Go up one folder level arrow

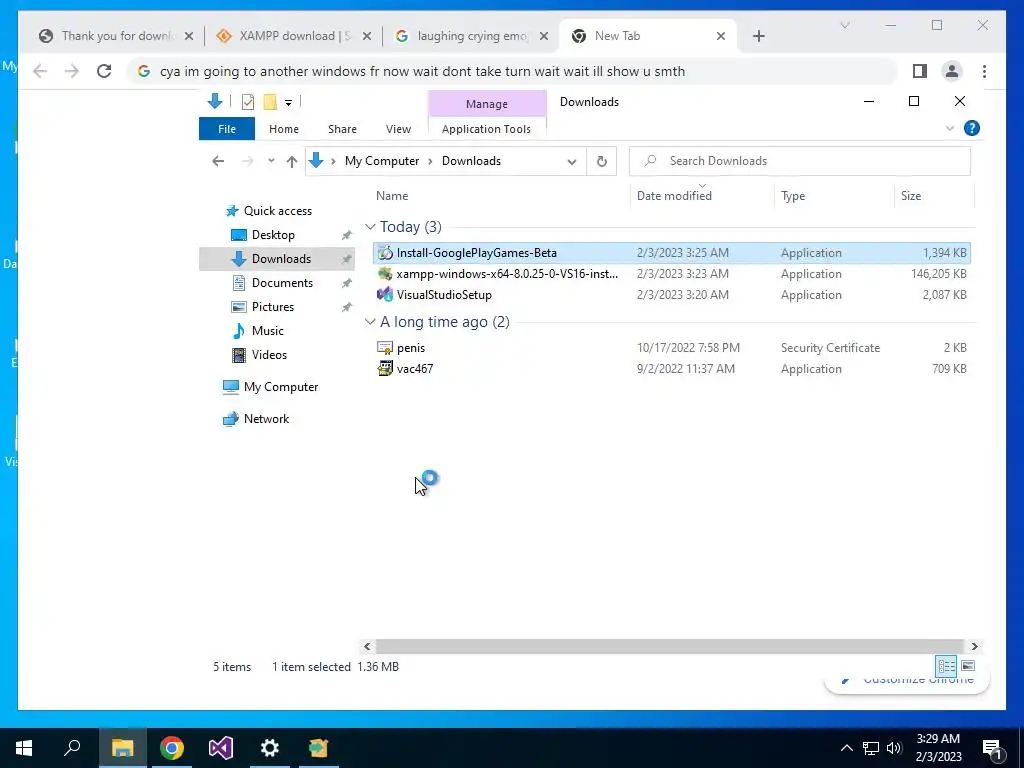coord(291,161)
